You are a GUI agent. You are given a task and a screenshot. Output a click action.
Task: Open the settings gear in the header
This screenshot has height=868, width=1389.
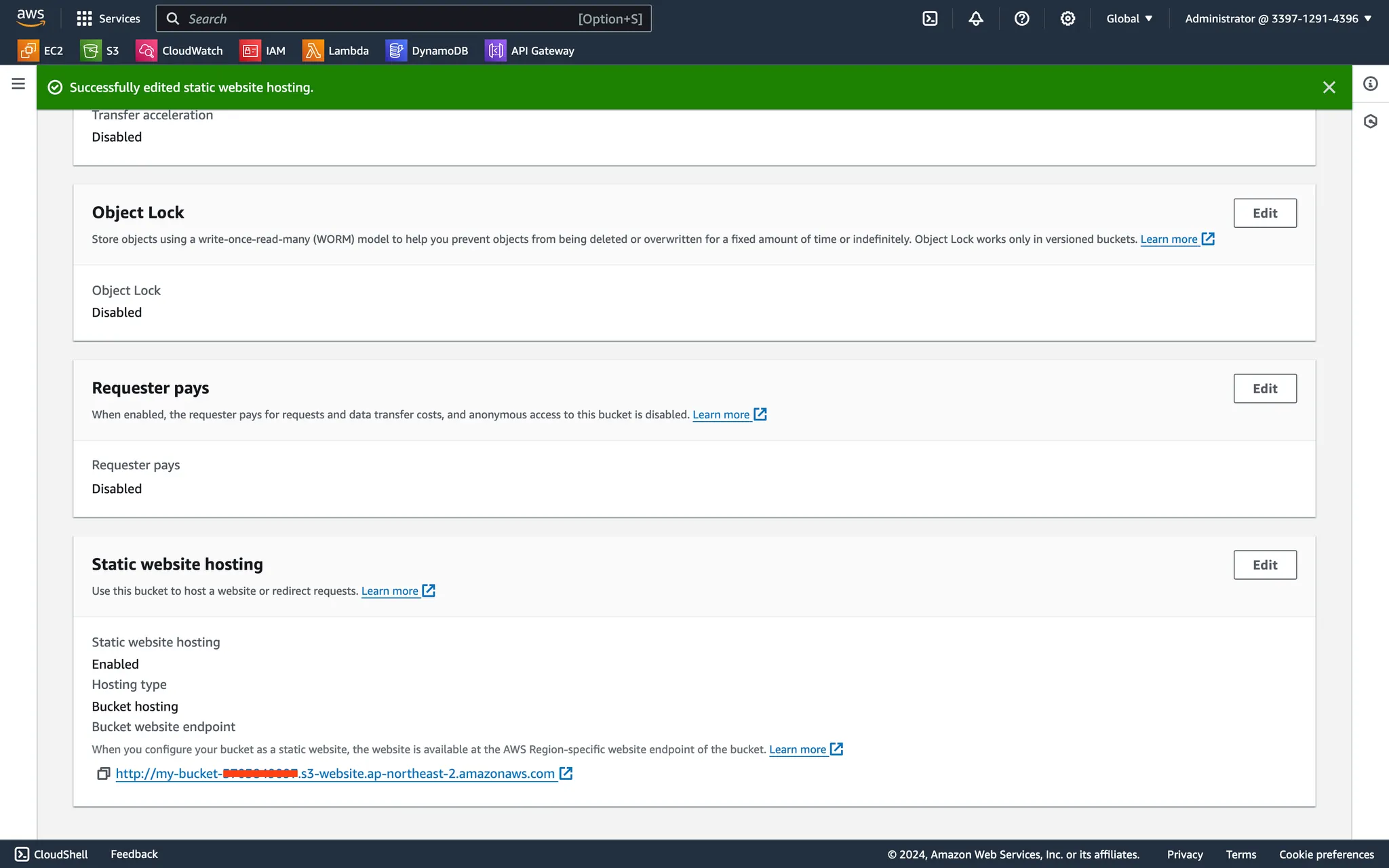point(1068,19)
